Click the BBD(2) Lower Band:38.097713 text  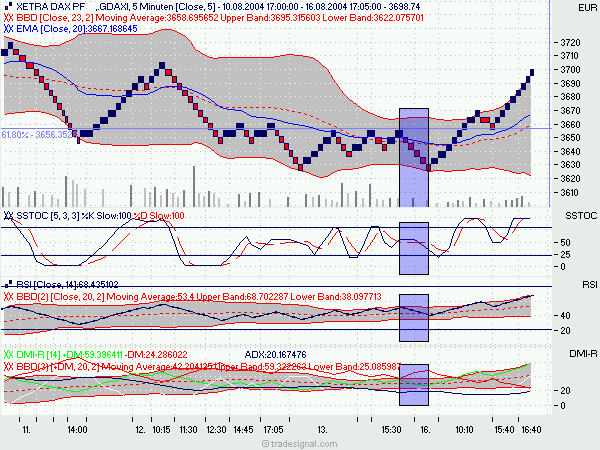[x=336, y=297]
